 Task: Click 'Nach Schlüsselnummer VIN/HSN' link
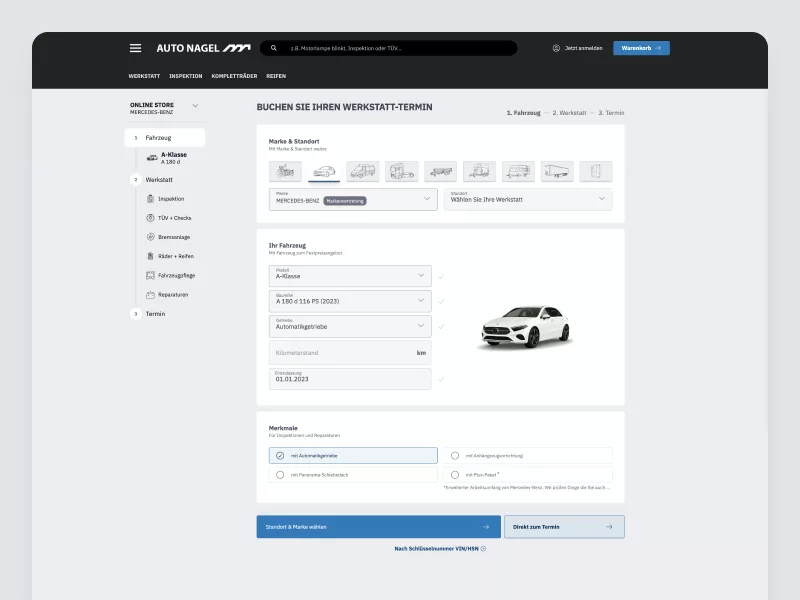(436, 549)
